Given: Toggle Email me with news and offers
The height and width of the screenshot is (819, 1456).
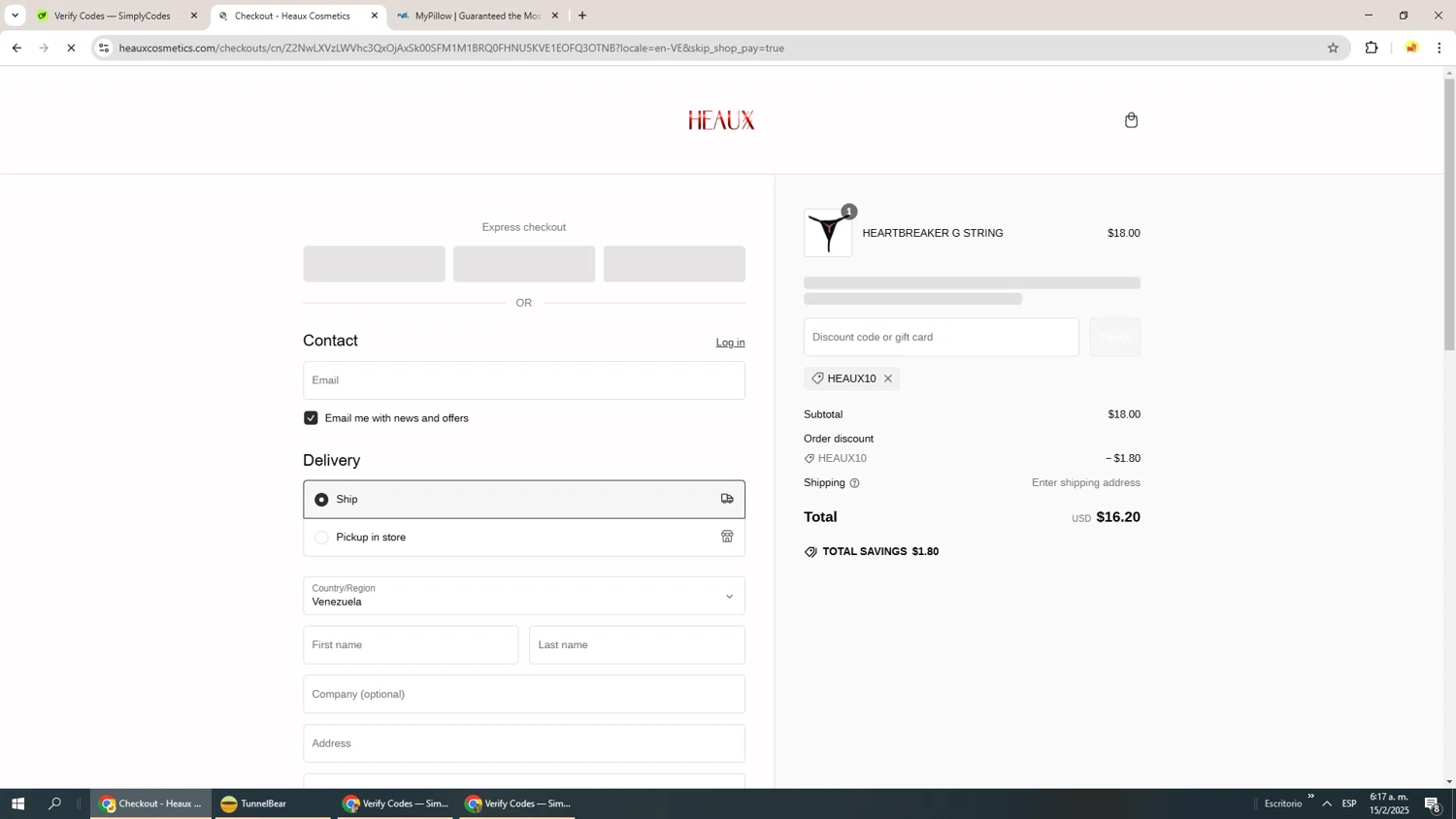Looking at the screenshot, I should [311, 418].
